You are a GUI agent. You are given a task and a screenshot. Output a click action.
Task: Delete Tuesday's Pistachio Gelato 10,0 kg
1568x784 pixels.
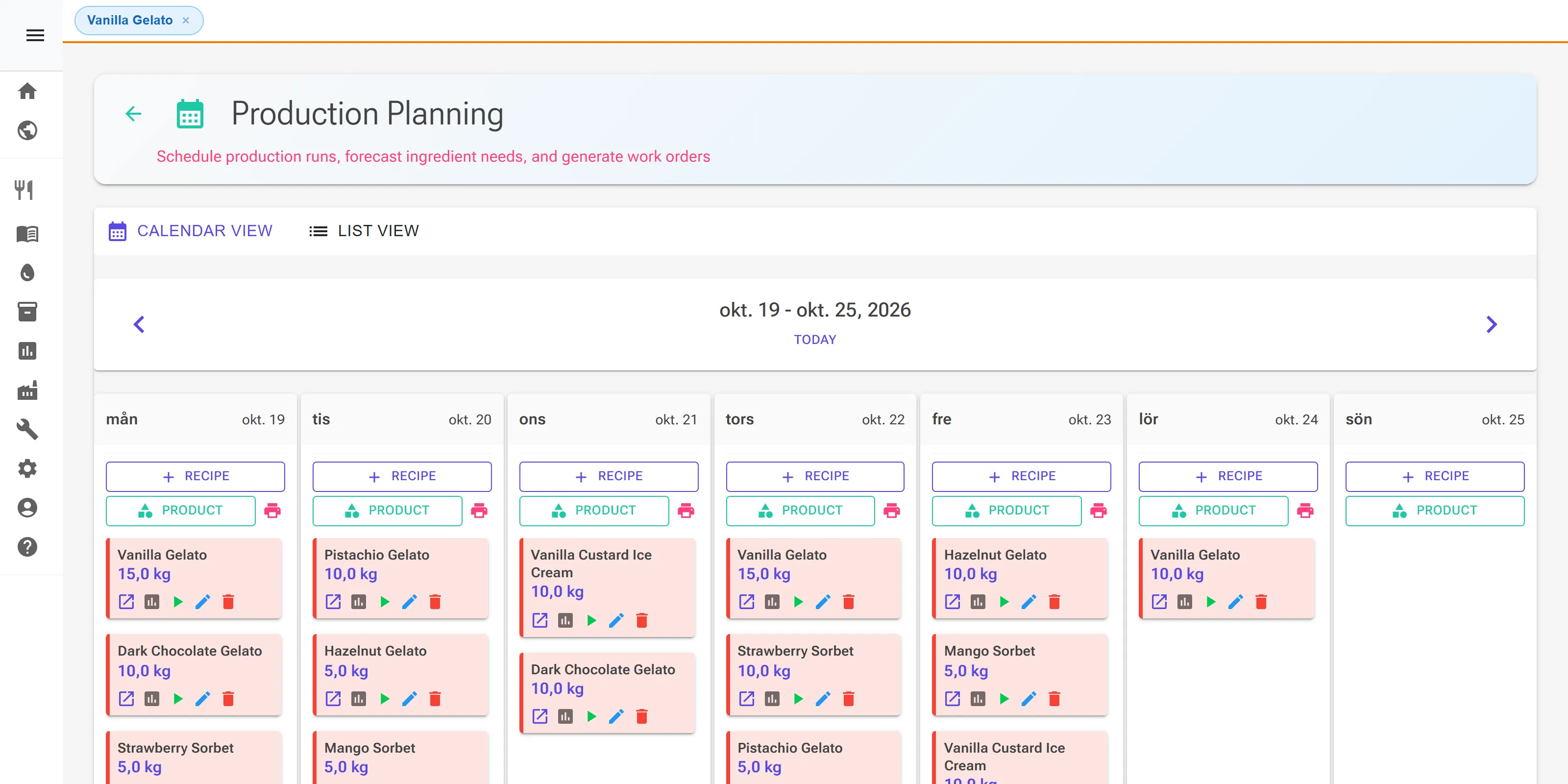[435, 602]
